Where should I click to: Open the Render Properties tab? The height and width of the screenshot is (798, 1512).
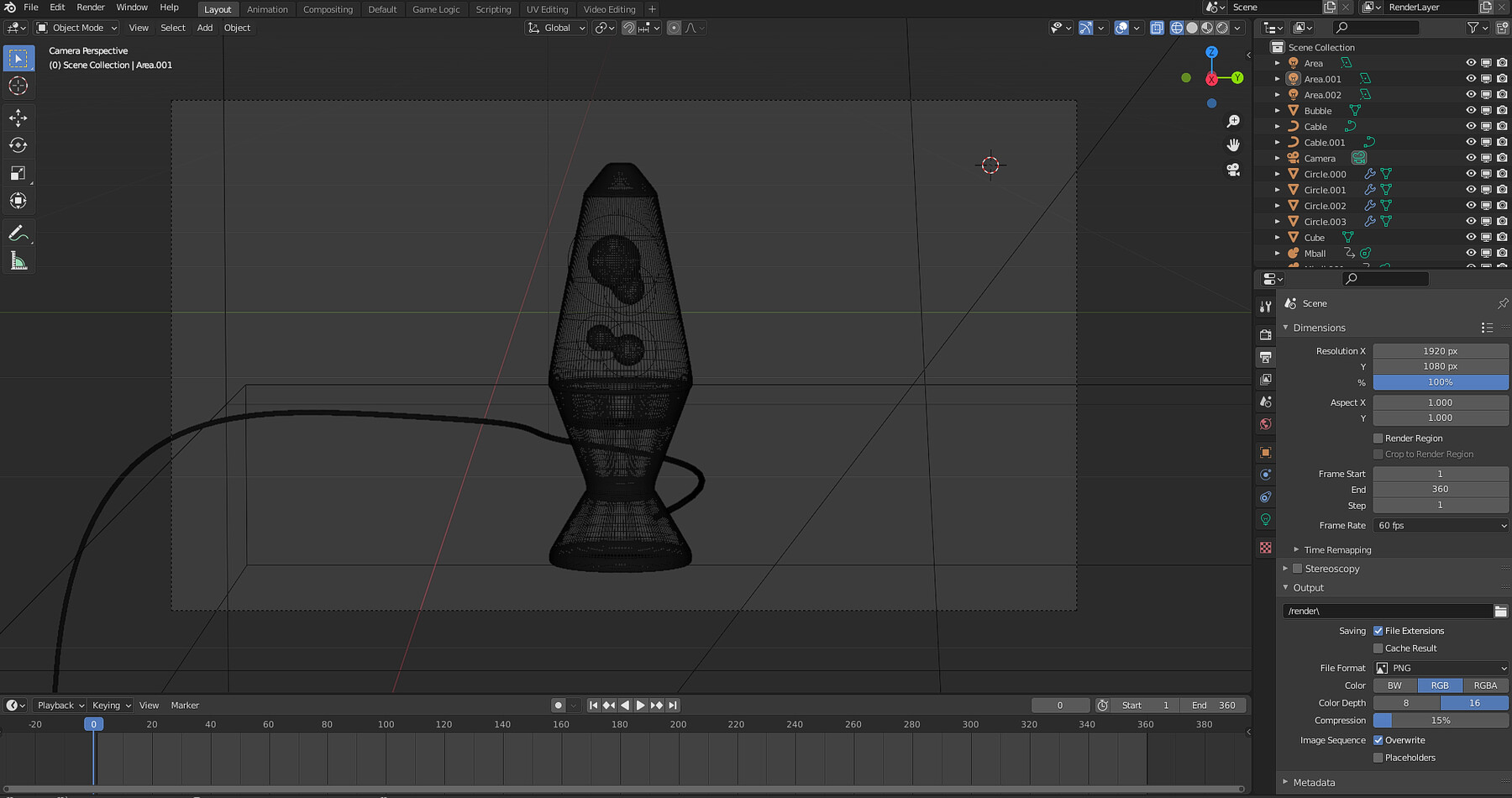(x=1266, y=334)
